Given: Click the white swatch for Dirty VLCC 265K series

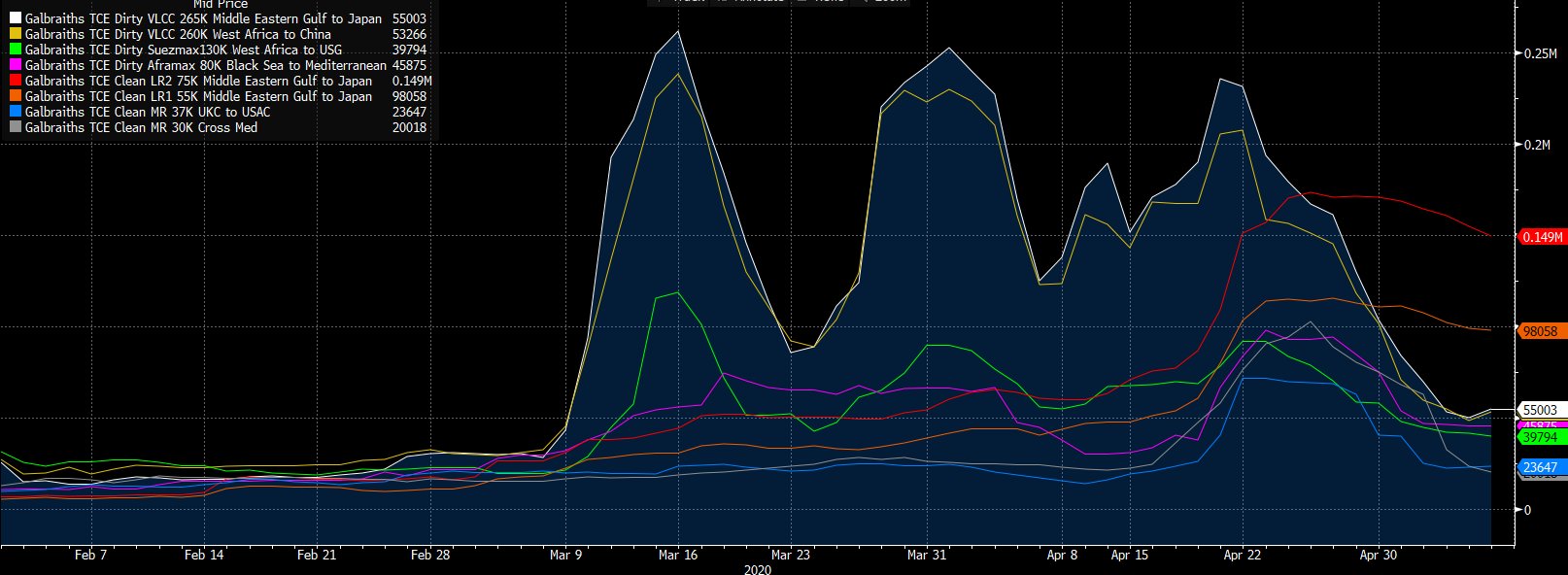Looking at the screenshot, I should click(x=16, y=18).
